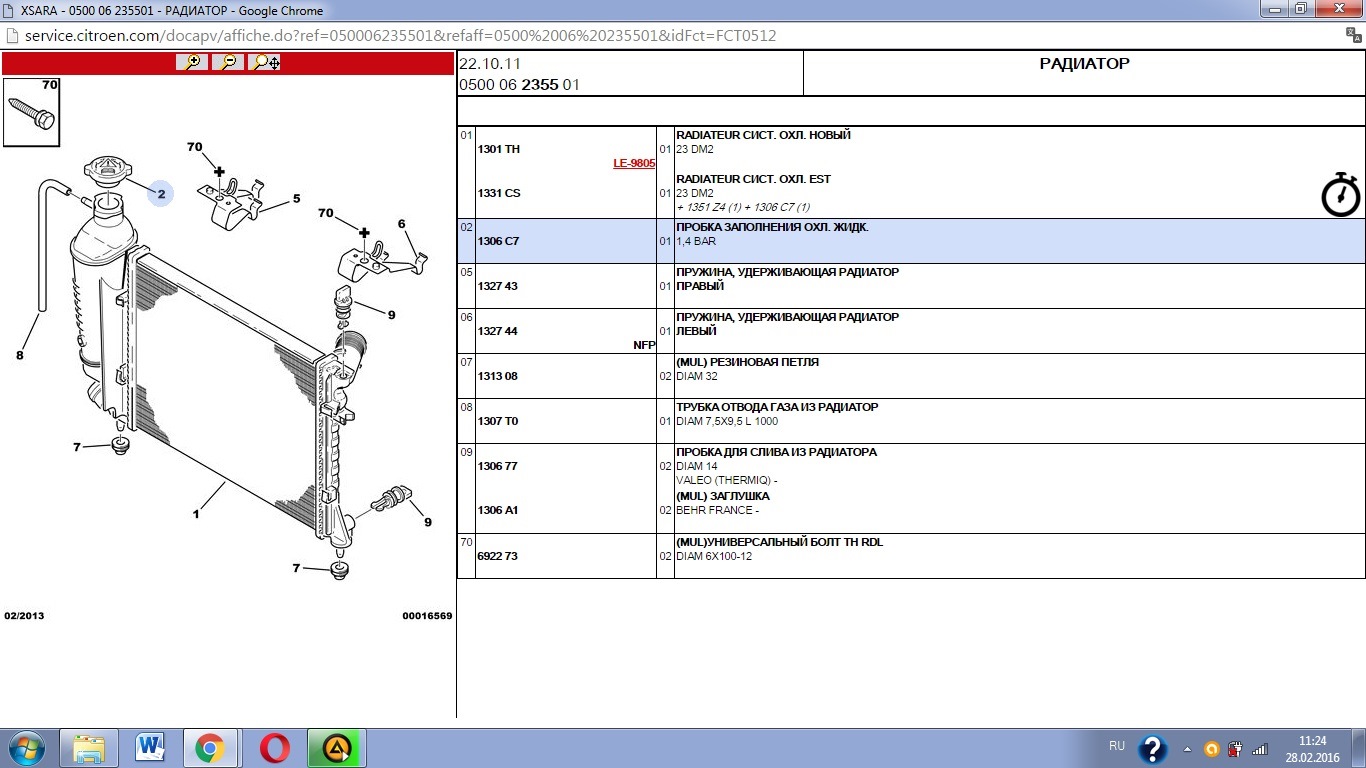Click part number 1306 A1
The image size is (1366, 768).
pyautogui.click(x=498, y=510)
